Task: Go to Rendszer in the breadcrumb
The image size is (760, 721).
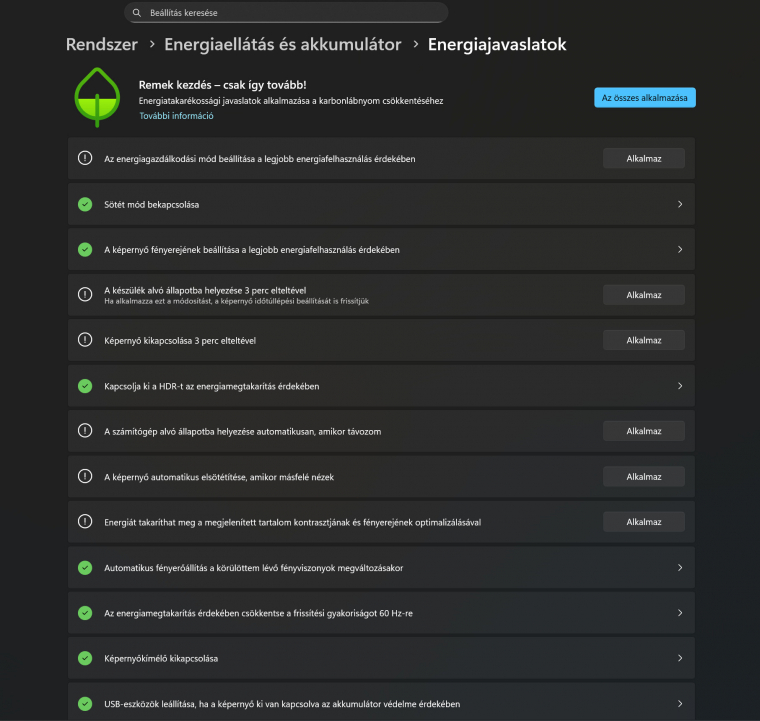Action: pyautogui.click(x=101, y=45)
